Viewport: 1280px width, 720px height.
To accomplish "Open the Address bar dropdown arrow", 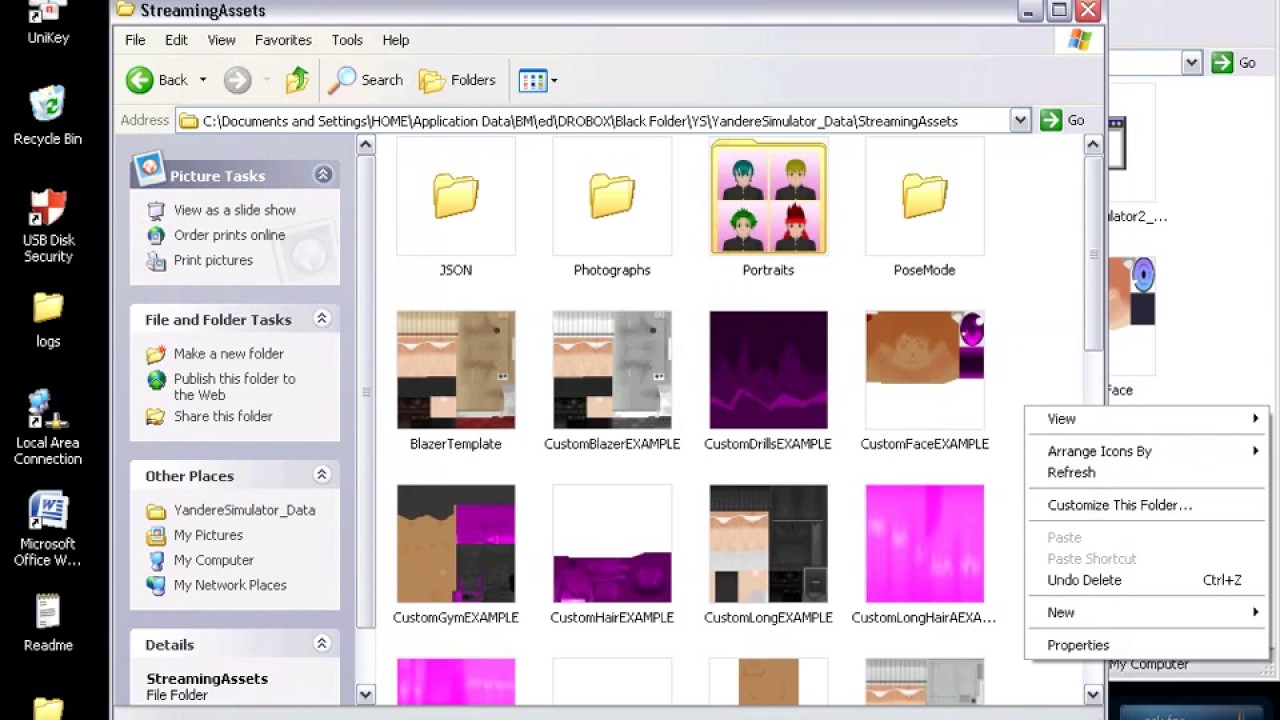I will tap(1020, 120).
